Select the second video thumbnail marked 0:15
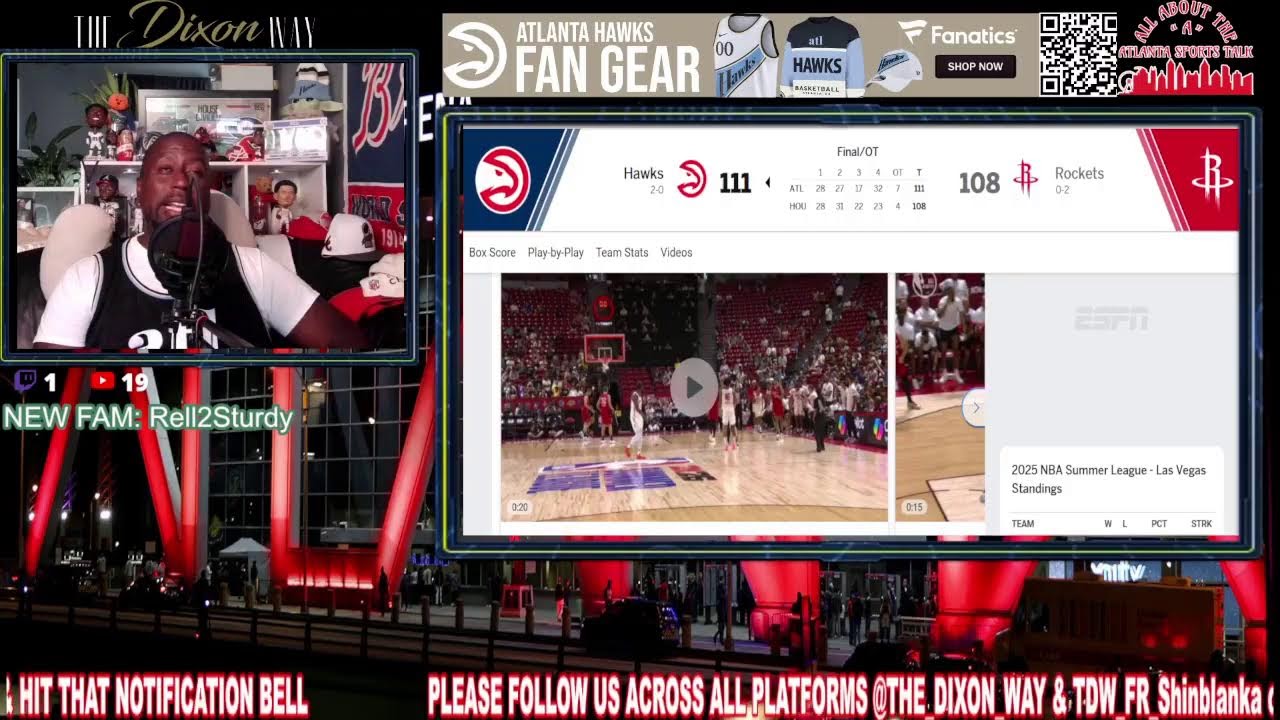1280x720 pixels. pos(939,397)
